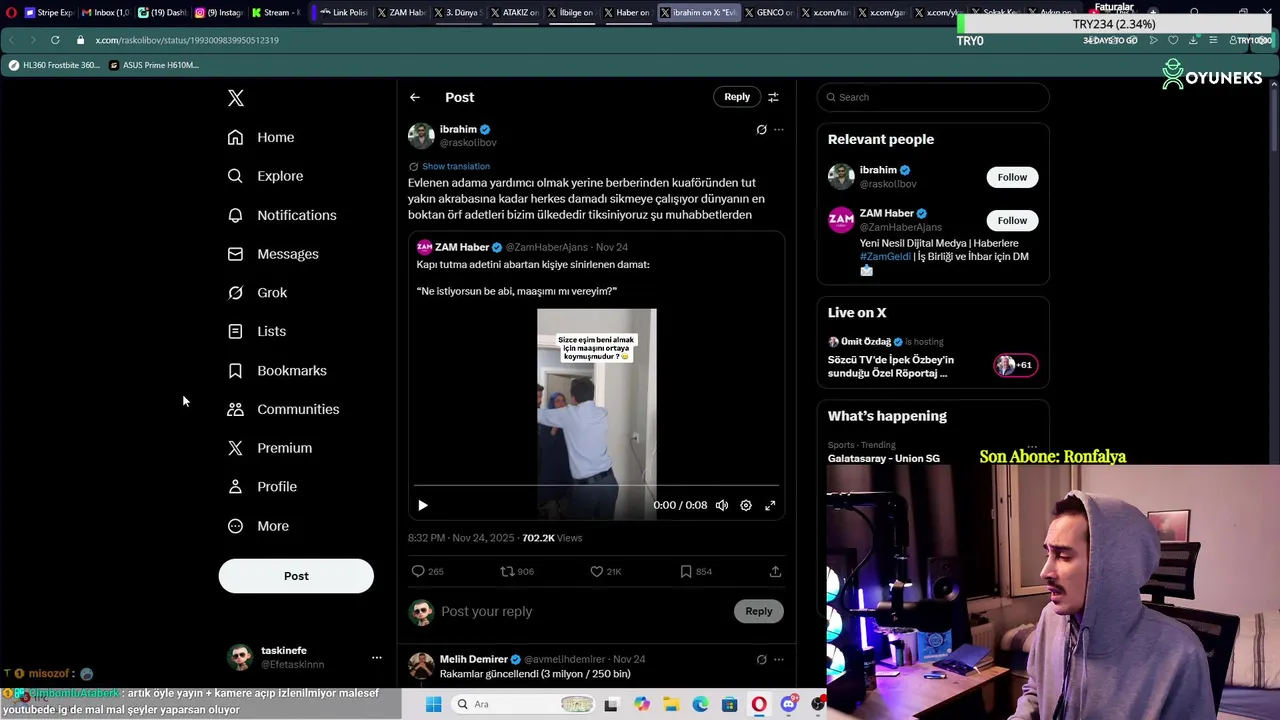Open Messages in the sidebar
The width and height of the screenshot is (1280, 720).
(x=273, y=254)
